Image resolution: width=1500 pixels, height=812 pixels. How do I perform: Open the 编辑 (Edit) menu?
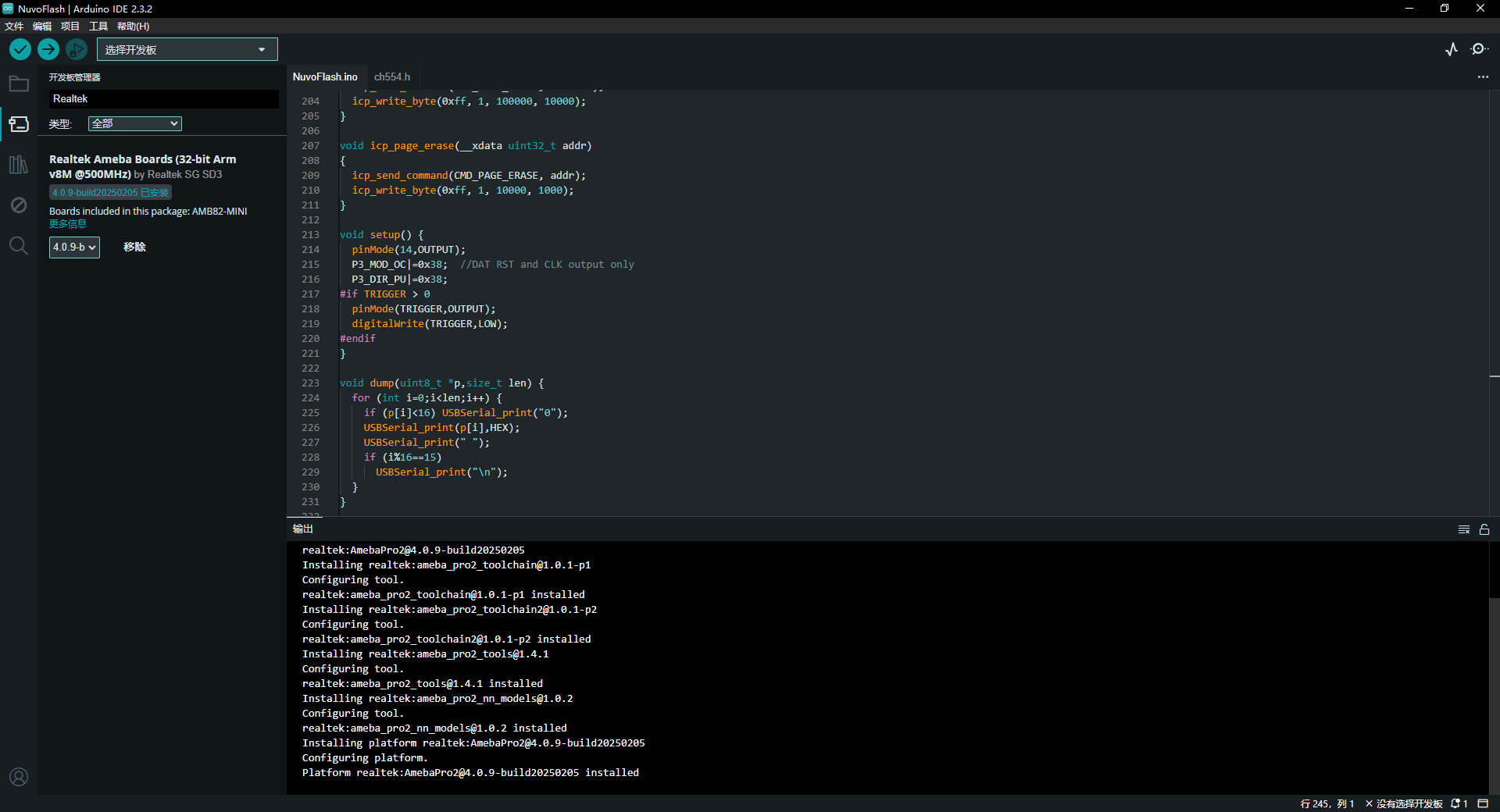coord(42,26)
